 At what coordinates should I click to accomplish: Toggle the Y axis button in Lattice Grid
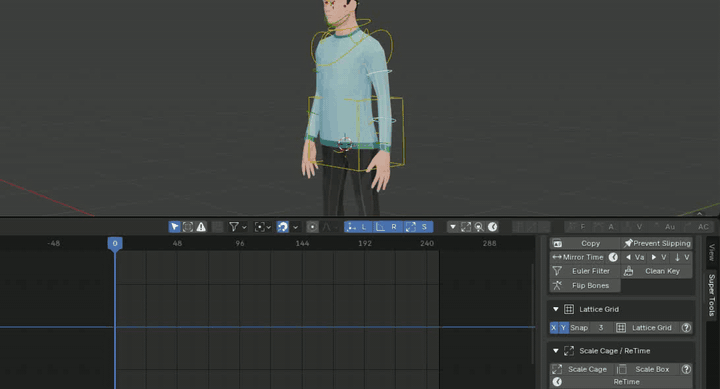(563, 327)
